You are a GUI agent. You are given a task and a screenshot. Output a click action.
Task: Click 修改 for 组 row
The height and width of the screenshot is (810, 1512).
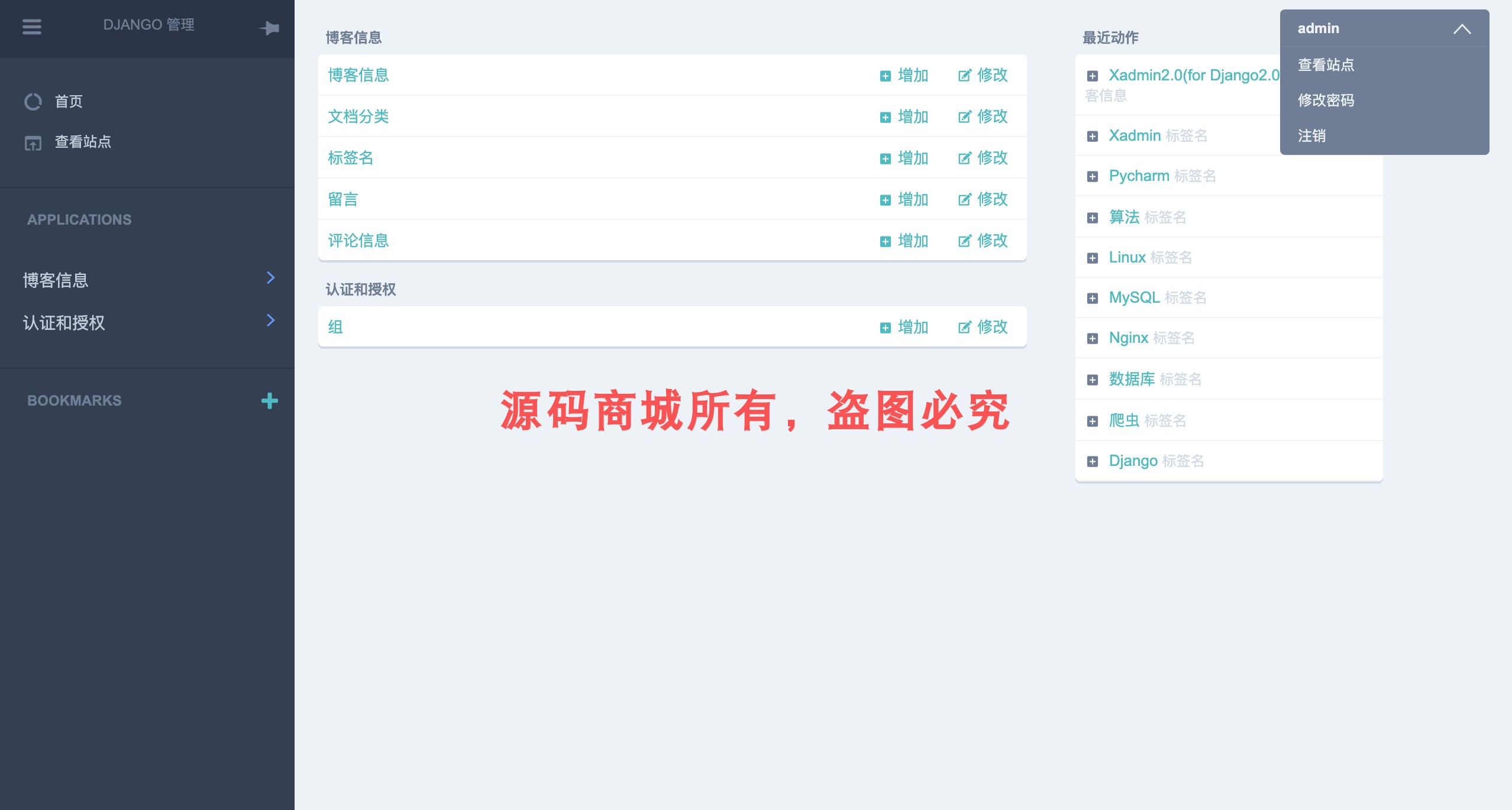(983, 327)
